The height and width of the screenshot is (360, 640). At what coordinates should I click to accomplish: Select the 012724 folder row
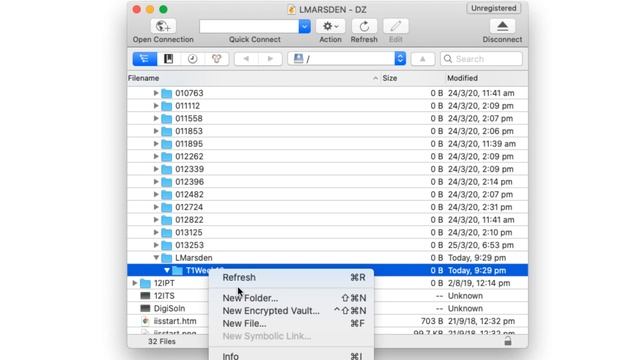[327, 207]
